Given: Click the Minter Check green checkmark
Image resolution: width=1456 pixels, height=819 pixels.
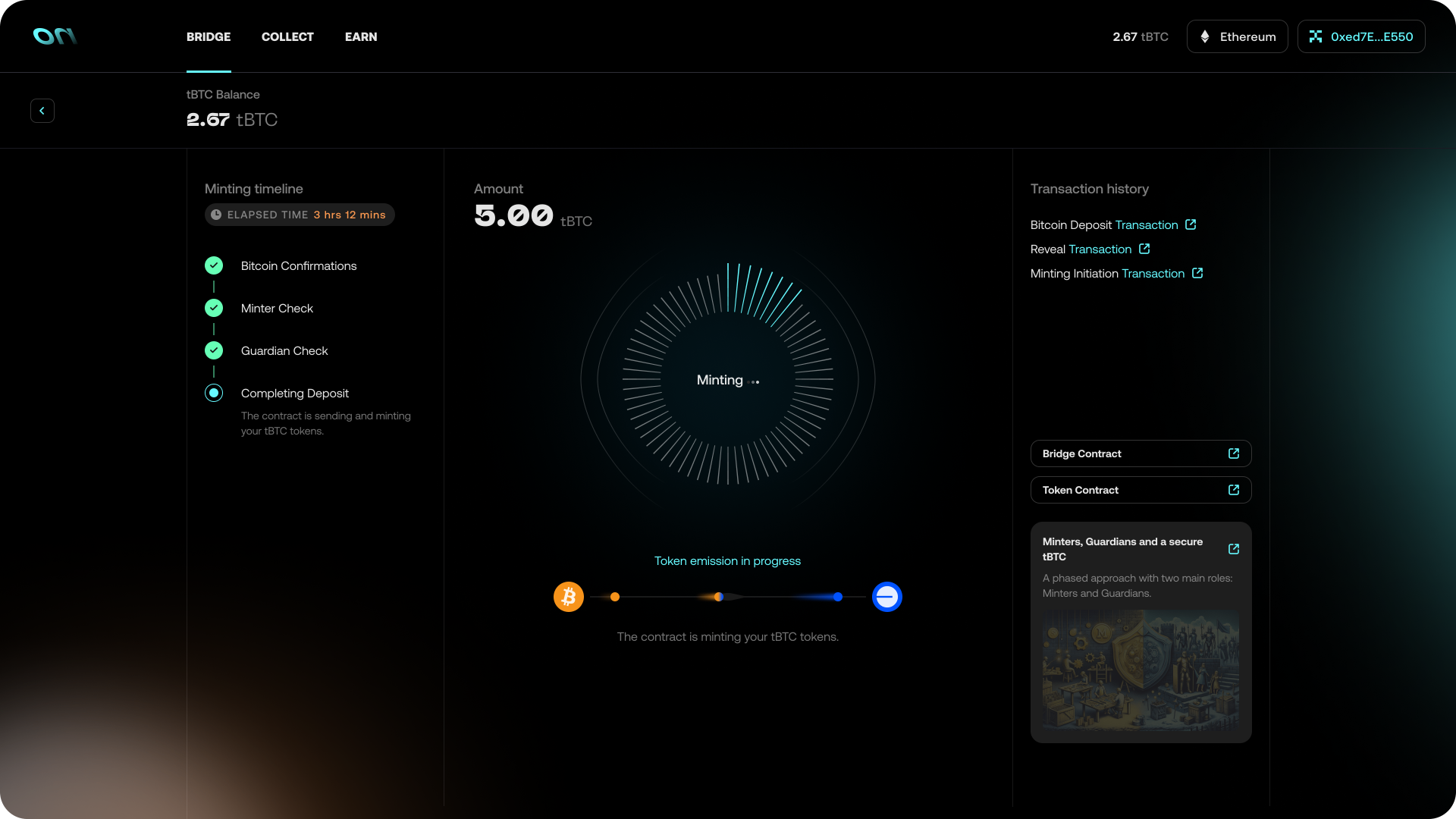Looking at the screenshot, I should click(x=214, y=308).
